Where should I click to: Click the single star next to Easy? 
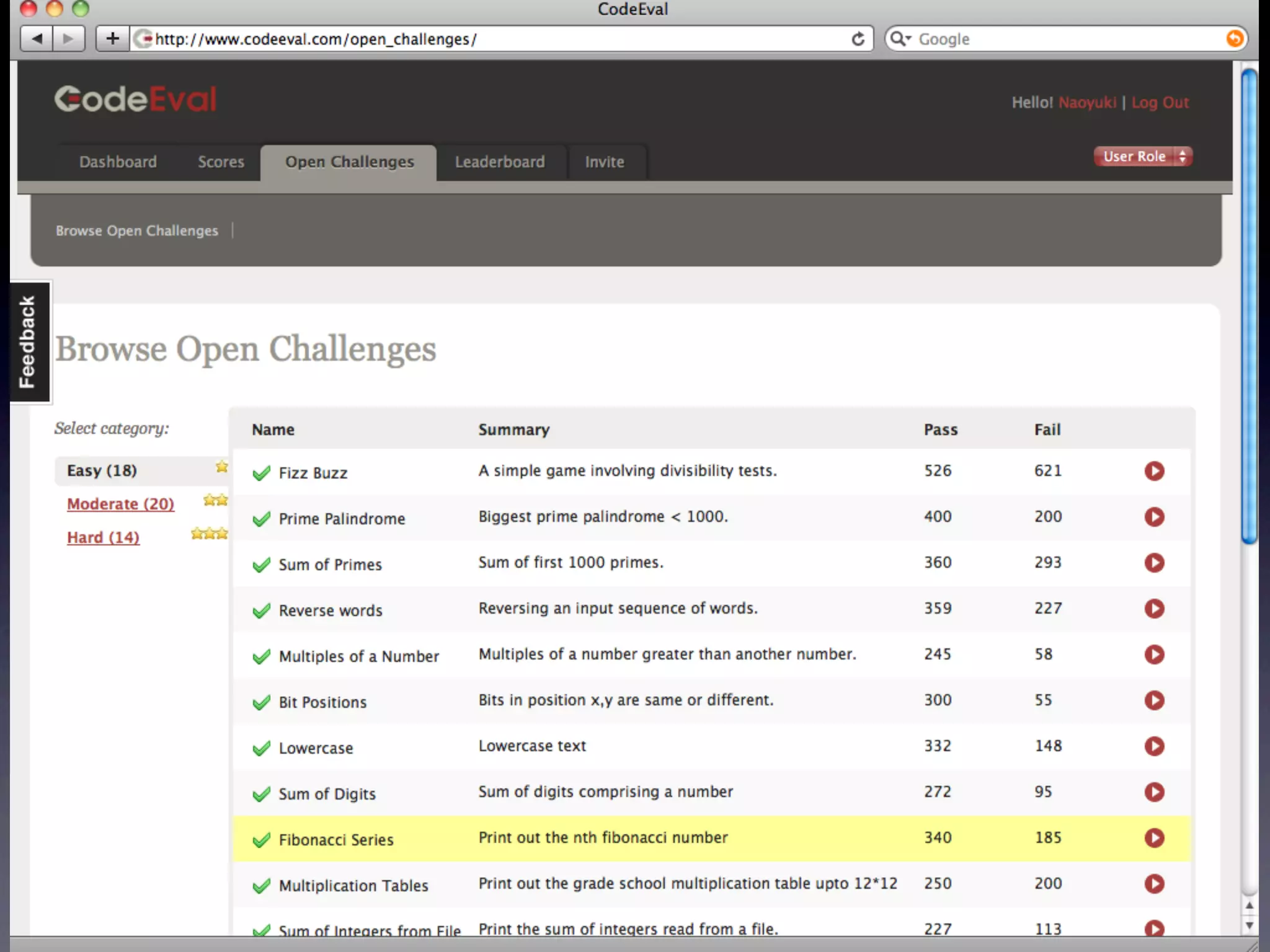221,467
